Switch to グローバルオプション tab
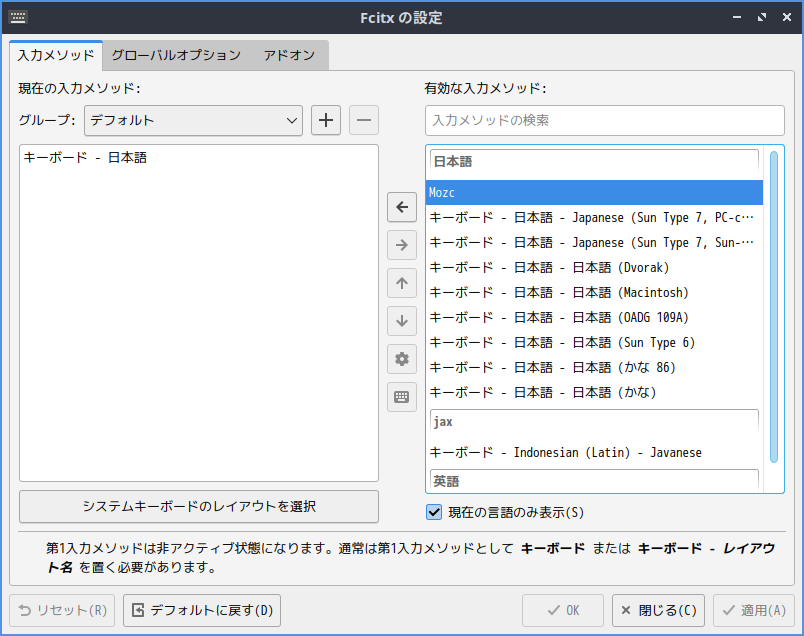804x636 pixels. click(176, 55)
